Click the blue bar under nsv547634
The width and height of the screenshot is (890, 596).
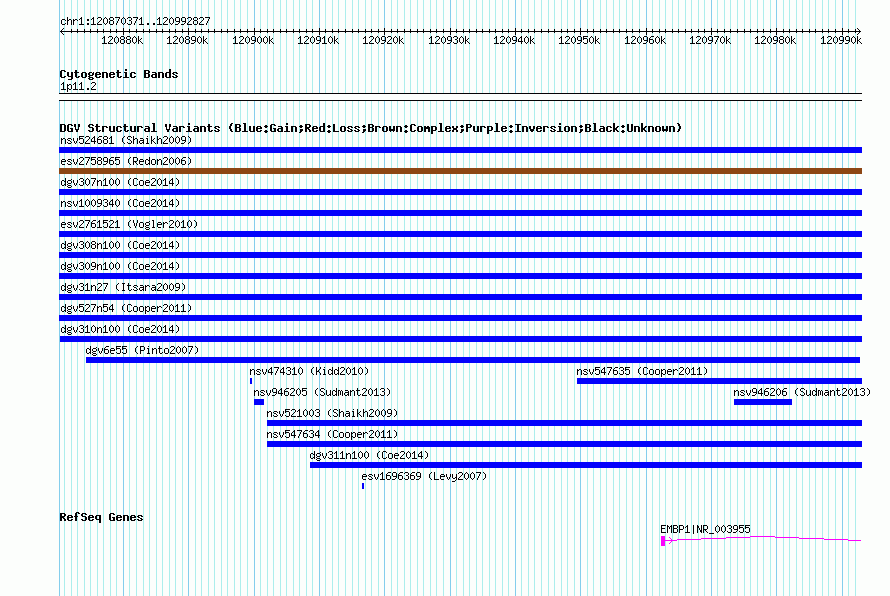pos(564,444)
